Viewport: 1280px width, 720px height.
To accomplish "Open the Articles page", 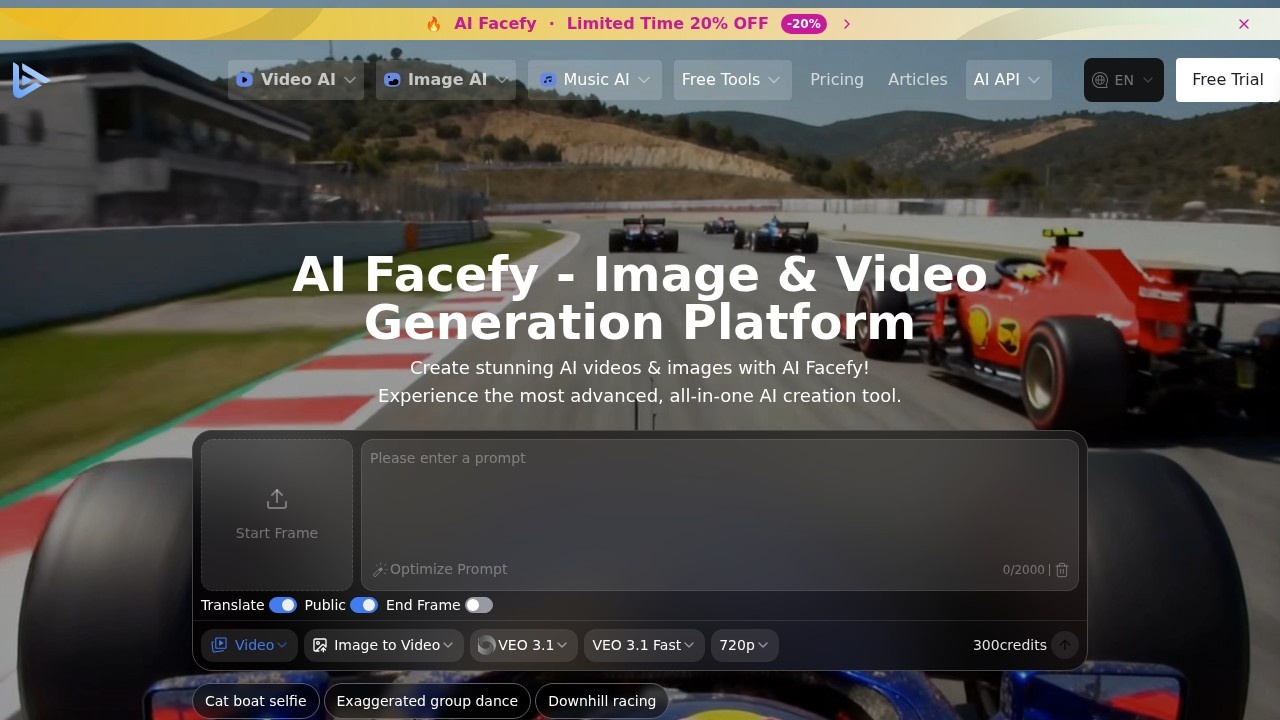I will 918,80.
